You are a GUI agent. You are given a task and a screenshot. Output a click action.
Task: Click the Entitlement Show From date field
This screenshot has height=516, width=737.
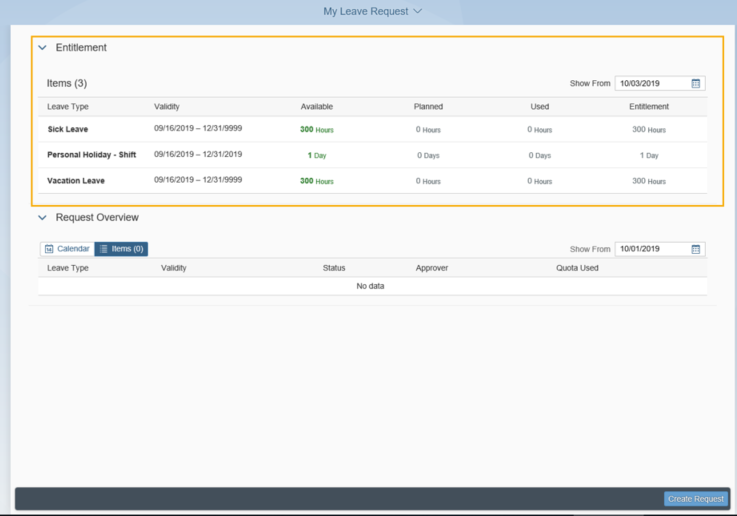(x=652, y=84)
